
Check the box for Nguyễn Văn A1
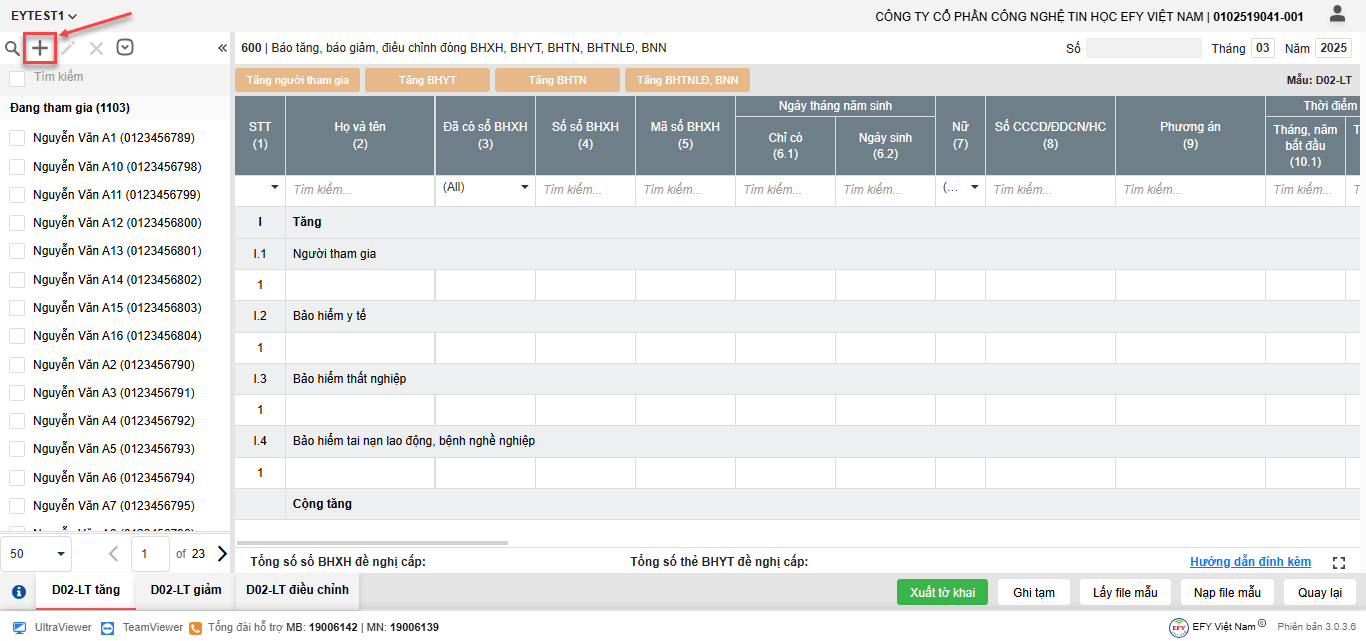17,138
